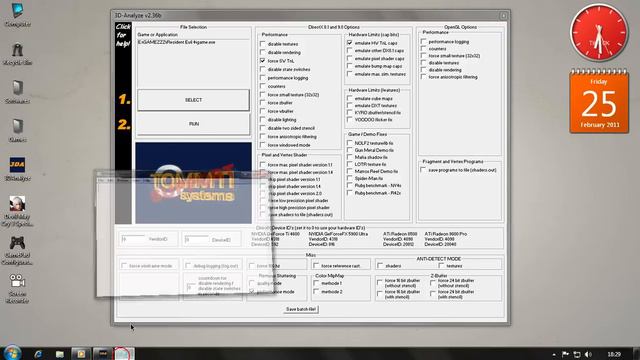Click the SELECT button
640x360 pixels.
coord(193,100)
